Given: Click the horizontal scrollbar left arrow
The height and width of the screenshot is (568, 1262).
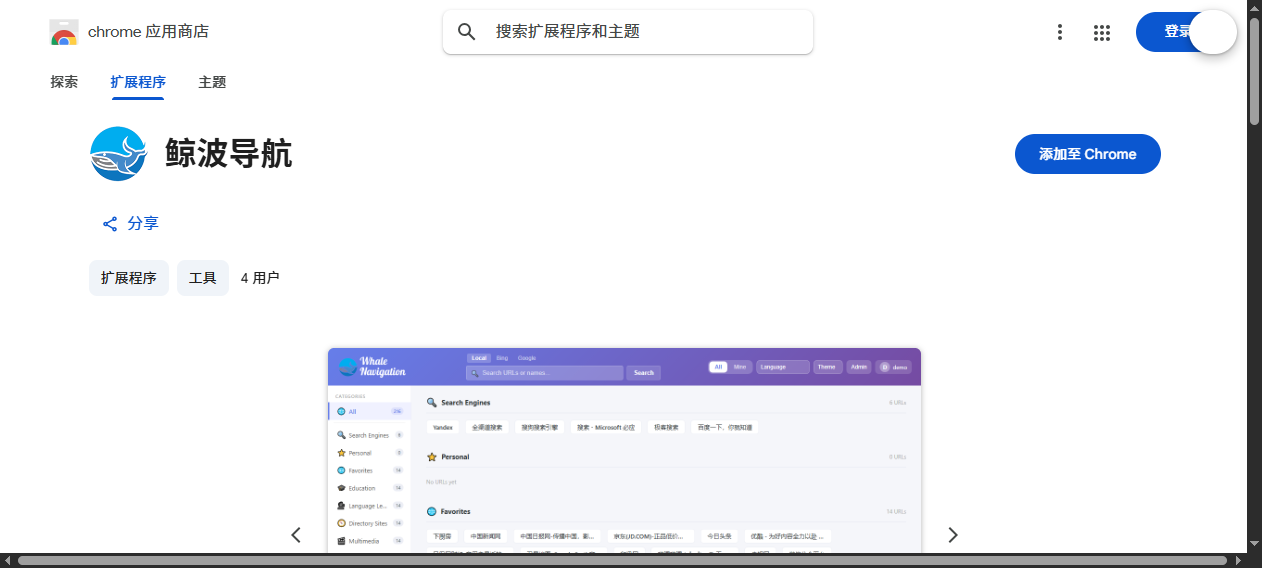Looking at the screenshot, I should (x=7, y=560).
